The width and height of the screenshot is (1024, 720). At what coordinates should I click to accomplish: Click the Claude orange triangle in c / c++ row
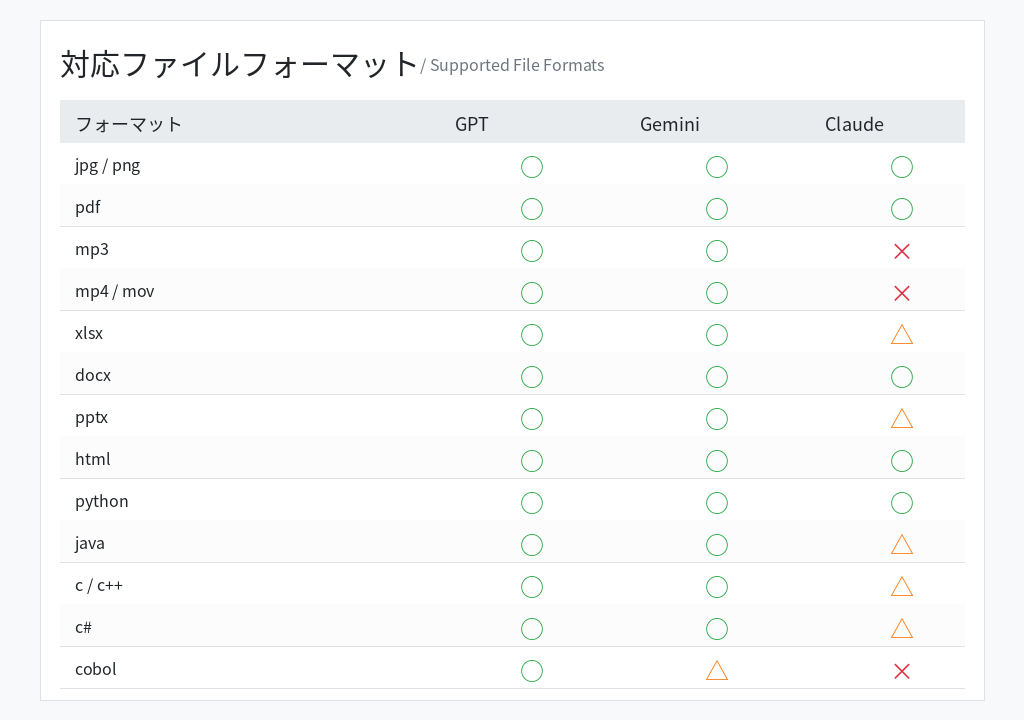(901, 586)
